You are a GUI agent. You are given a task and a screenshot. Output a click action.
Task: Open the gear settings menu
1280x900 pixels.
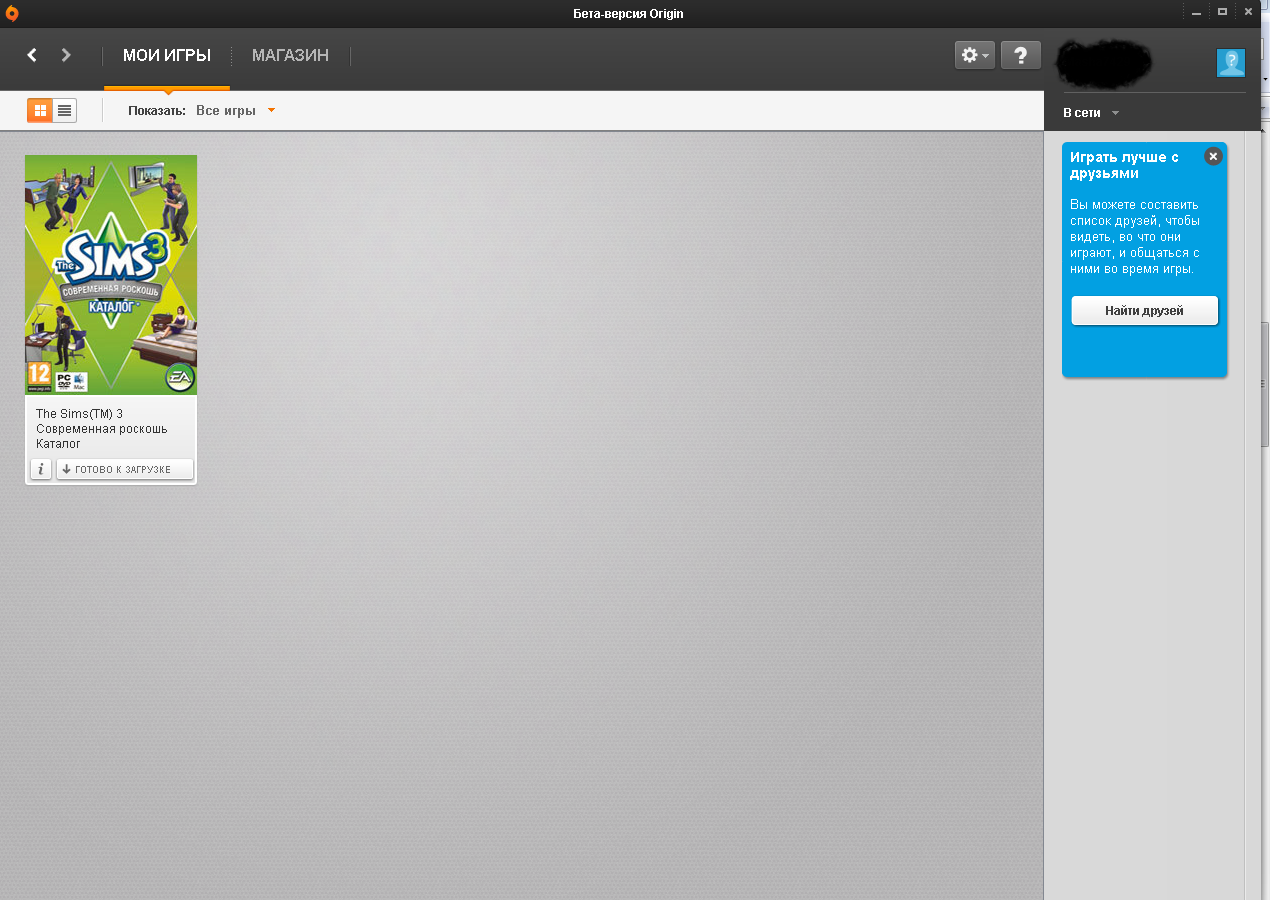[975, 56]
